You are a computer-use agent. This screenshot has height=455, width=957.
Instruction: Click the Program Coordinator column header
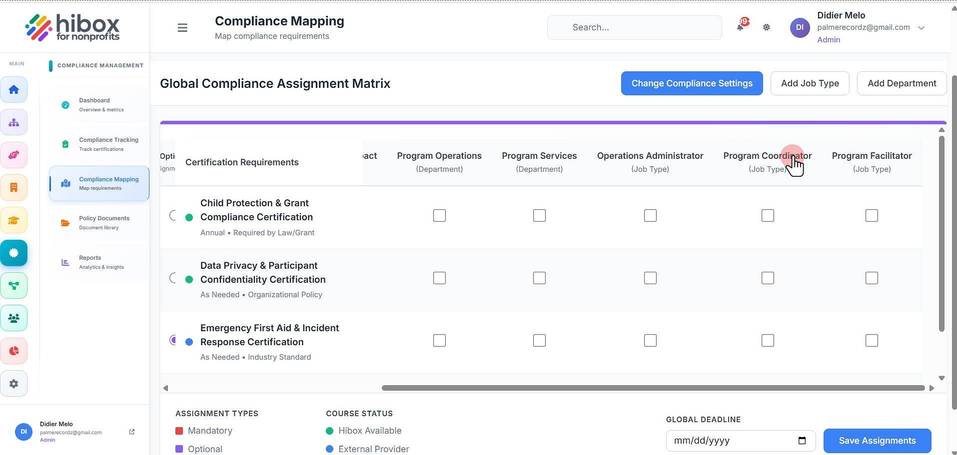(767, 162)
